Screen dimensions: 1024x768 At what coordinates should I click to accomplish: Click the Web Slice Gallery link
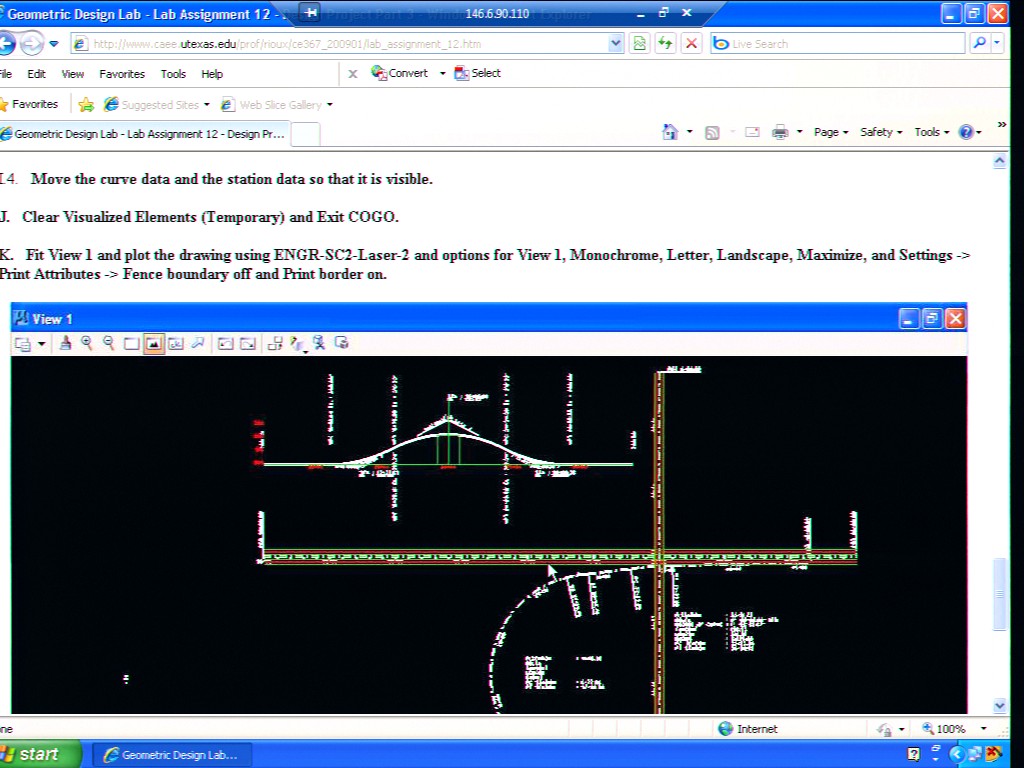(271, 104)
